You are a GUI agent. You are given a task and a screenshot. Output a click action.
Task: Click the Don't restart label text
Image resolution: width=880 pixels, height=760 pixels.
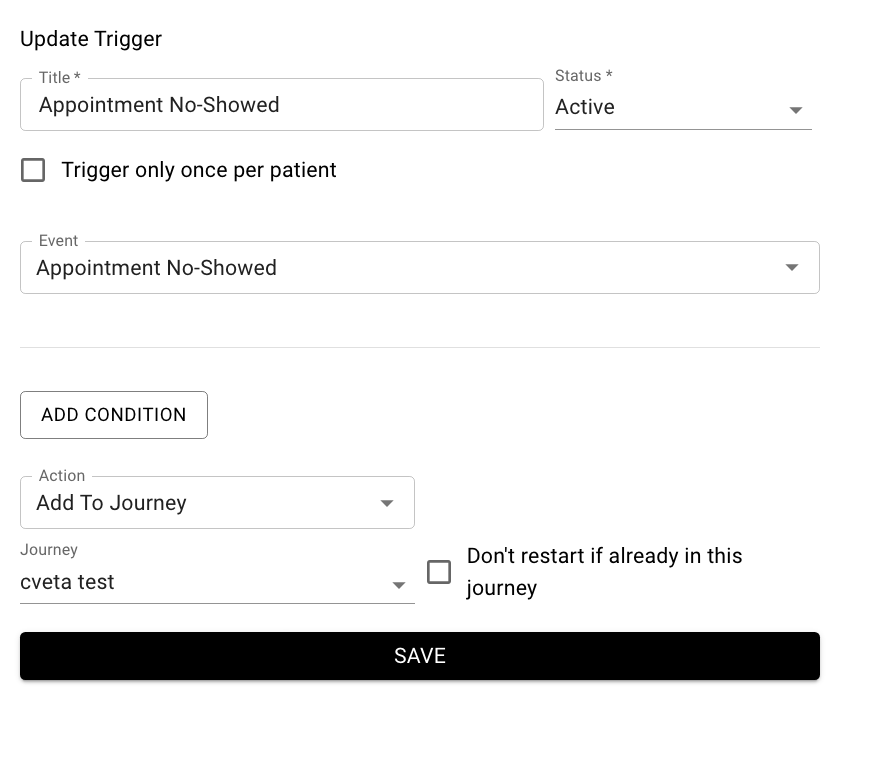tap(604, 571)
